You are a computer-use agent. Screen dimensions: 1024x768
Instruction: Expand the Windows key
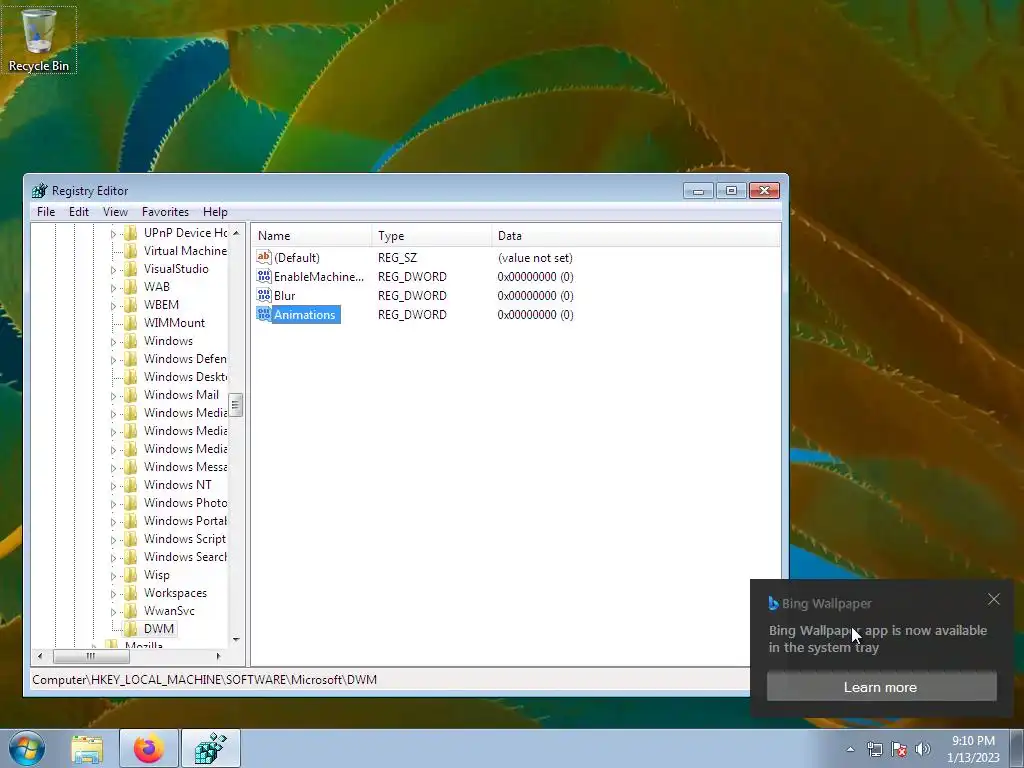[113, 342]
